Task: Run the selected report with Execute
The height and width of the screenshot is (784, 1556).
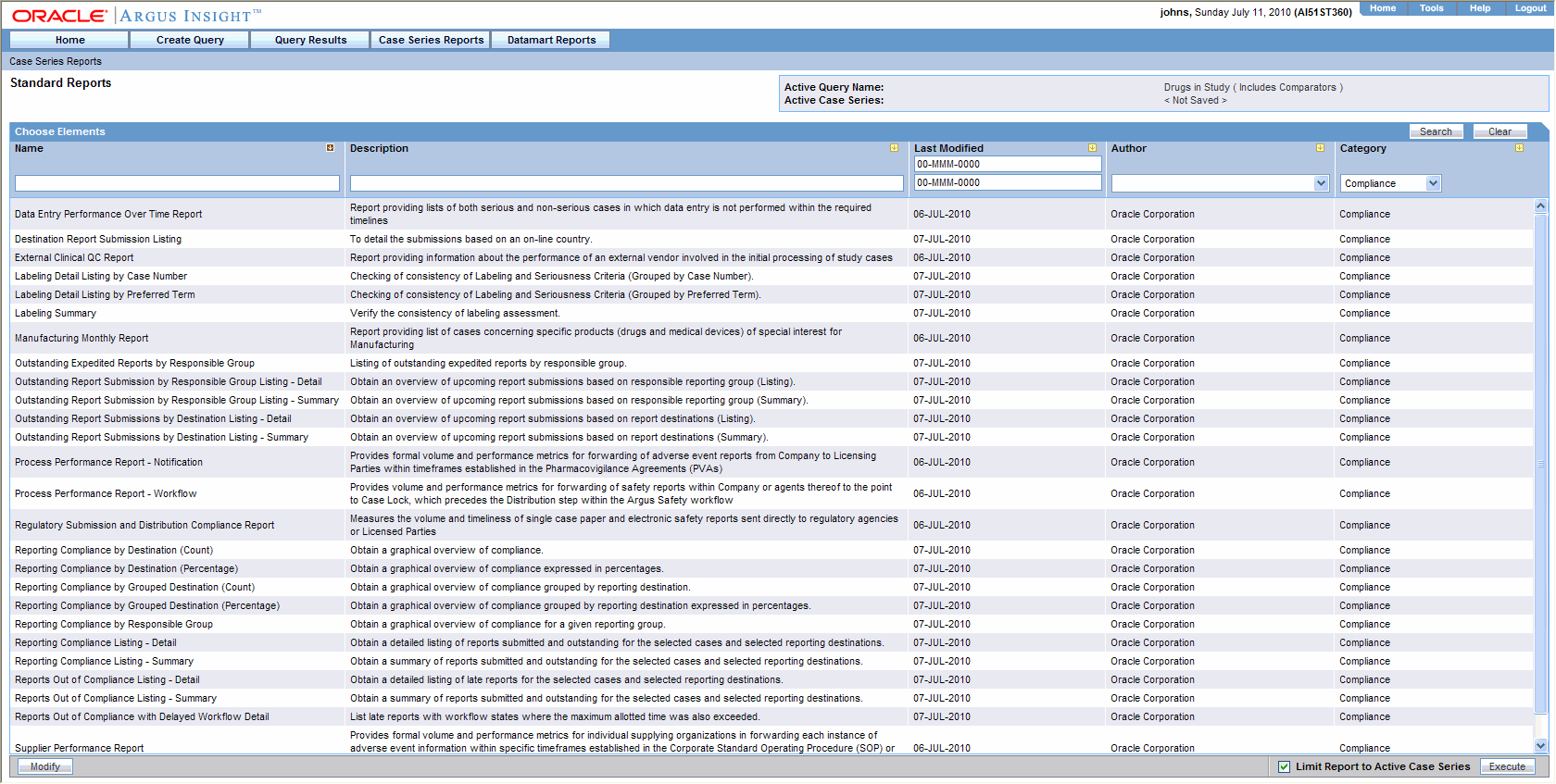Action: 1508,766
